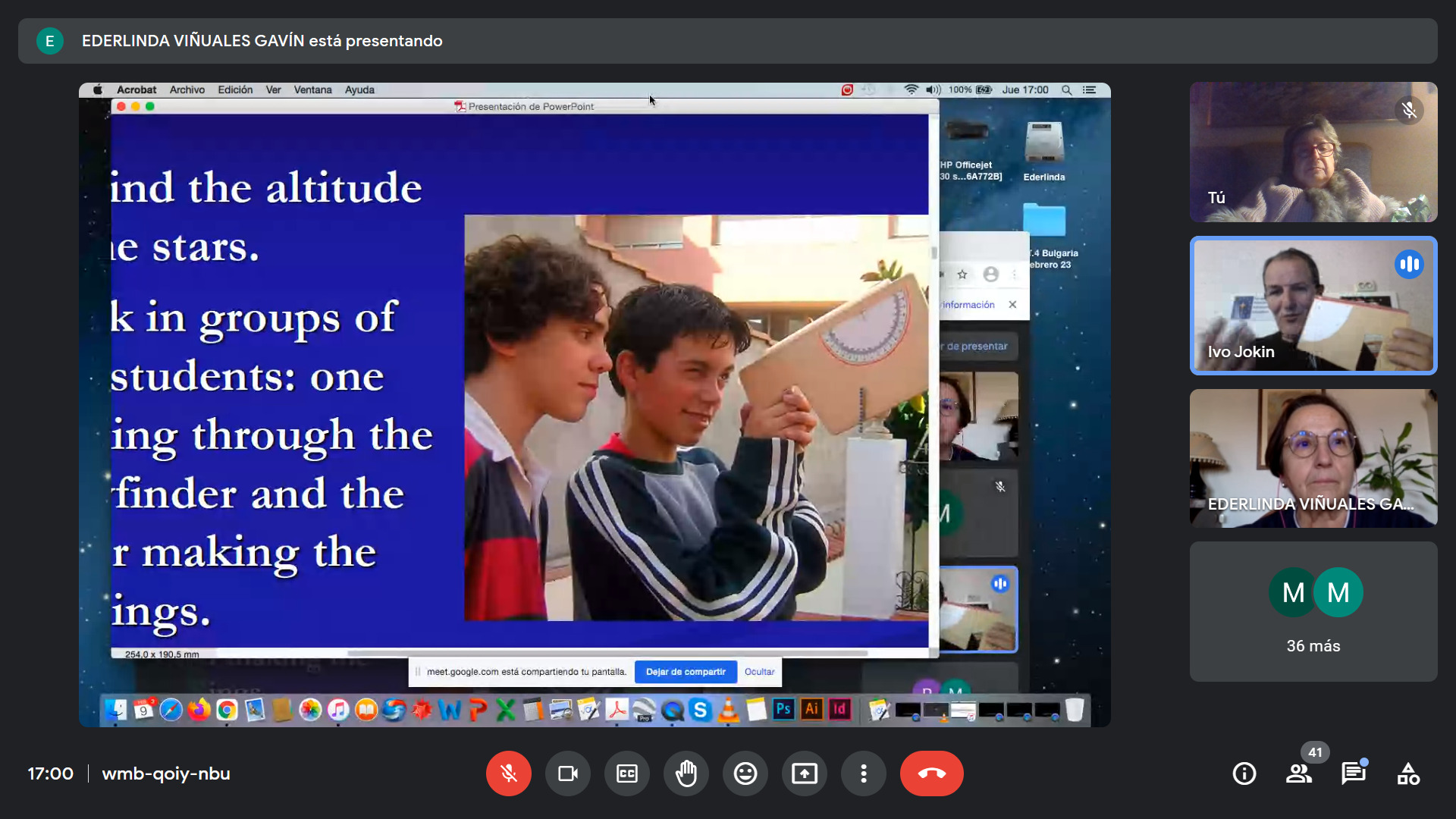Click Dejar de compartir button
Screen dimensions: 1456x819
(686, 672)
